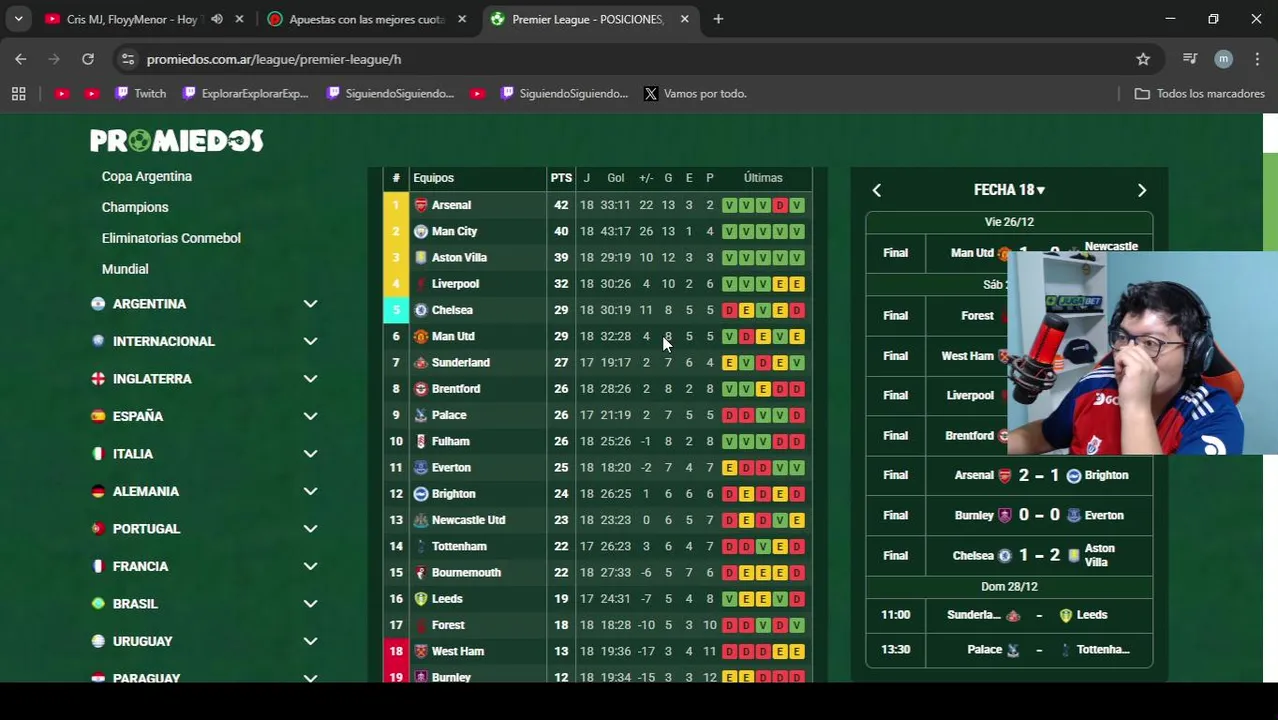
Task: Open the Chrome profile avatar
Action: coord(1223,59)
